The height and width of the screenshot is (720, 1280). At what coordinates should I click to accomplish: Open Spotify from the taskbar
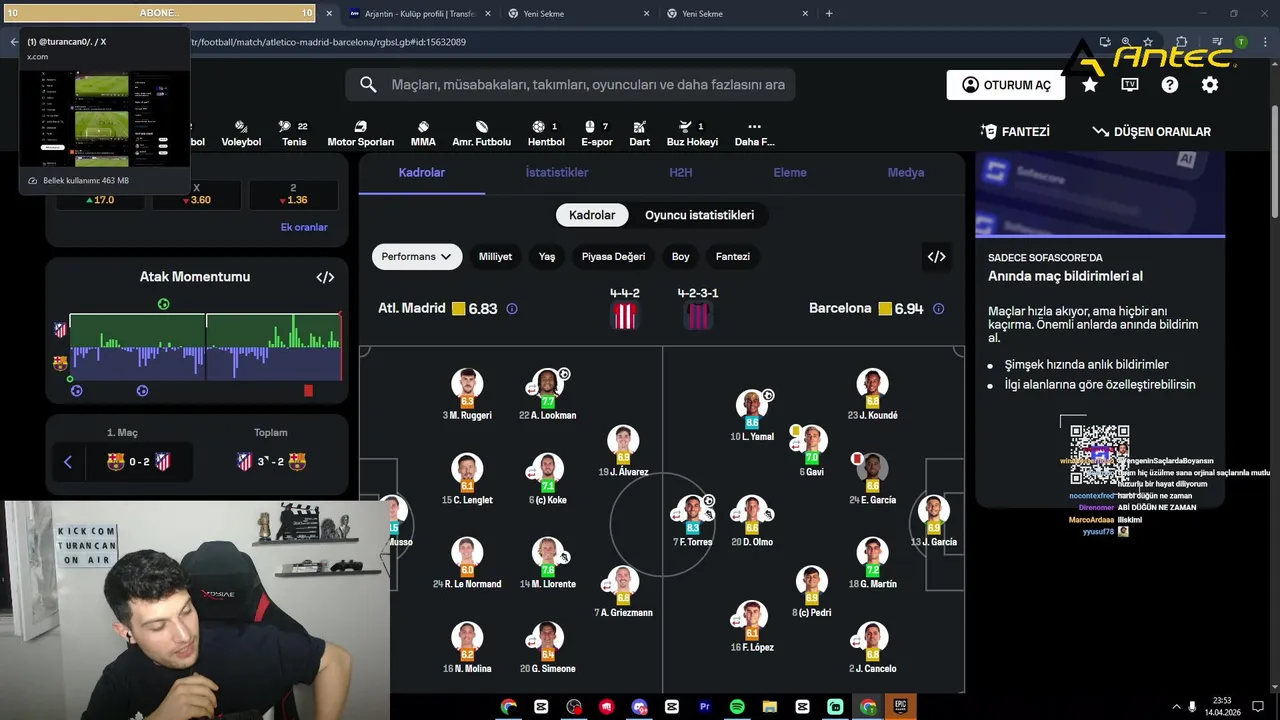click(737, 707)
